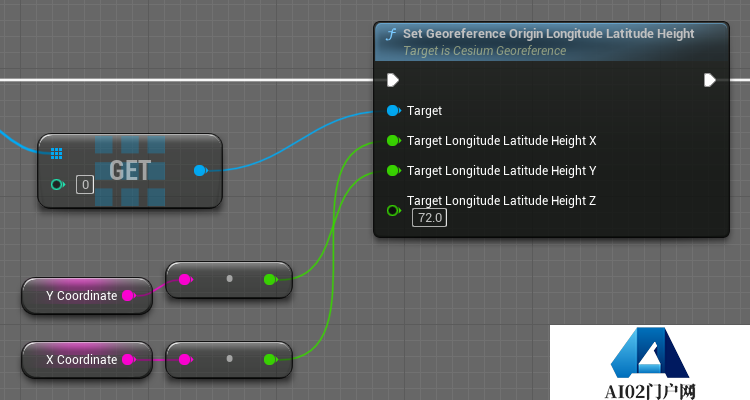The width and height of the screenshot is (750, 400).
Task: Select the blue Target input pin
Action: click(x=393, y=111)
